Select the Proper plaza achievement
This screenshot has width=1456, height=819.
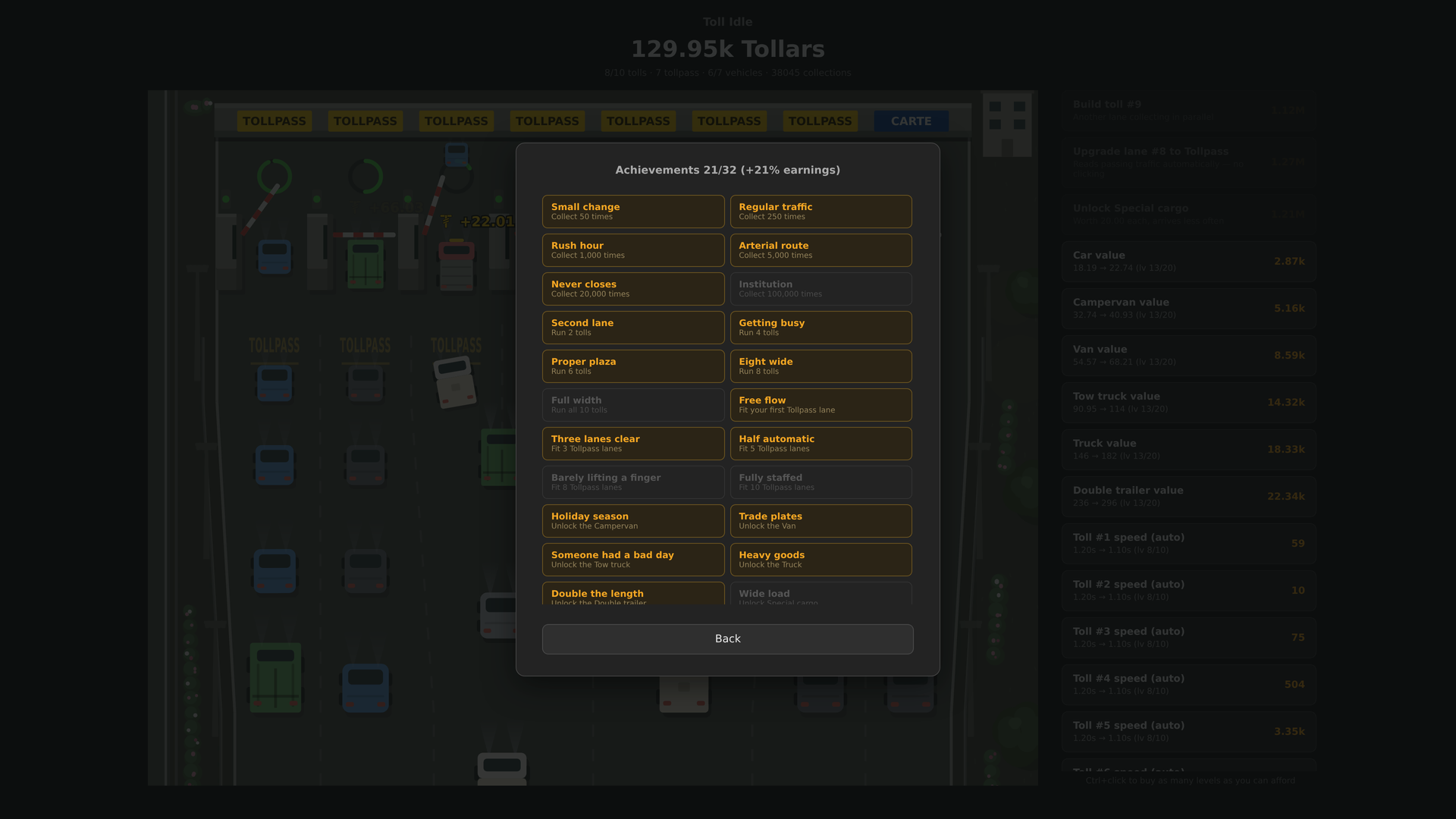click(633, 366)
